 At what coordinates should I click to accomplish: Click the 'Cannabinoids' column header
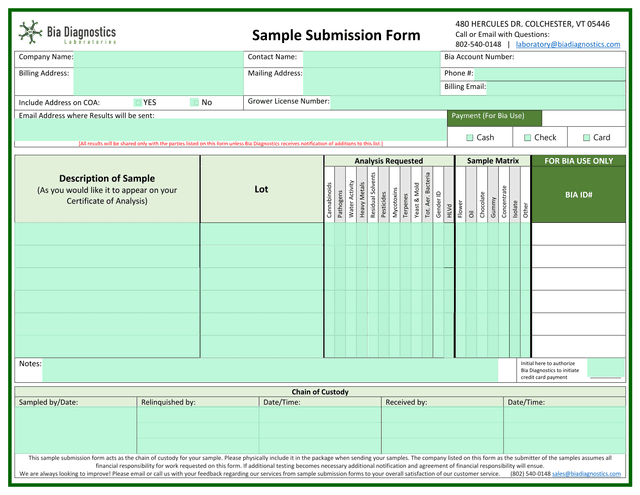pos(329,194)
